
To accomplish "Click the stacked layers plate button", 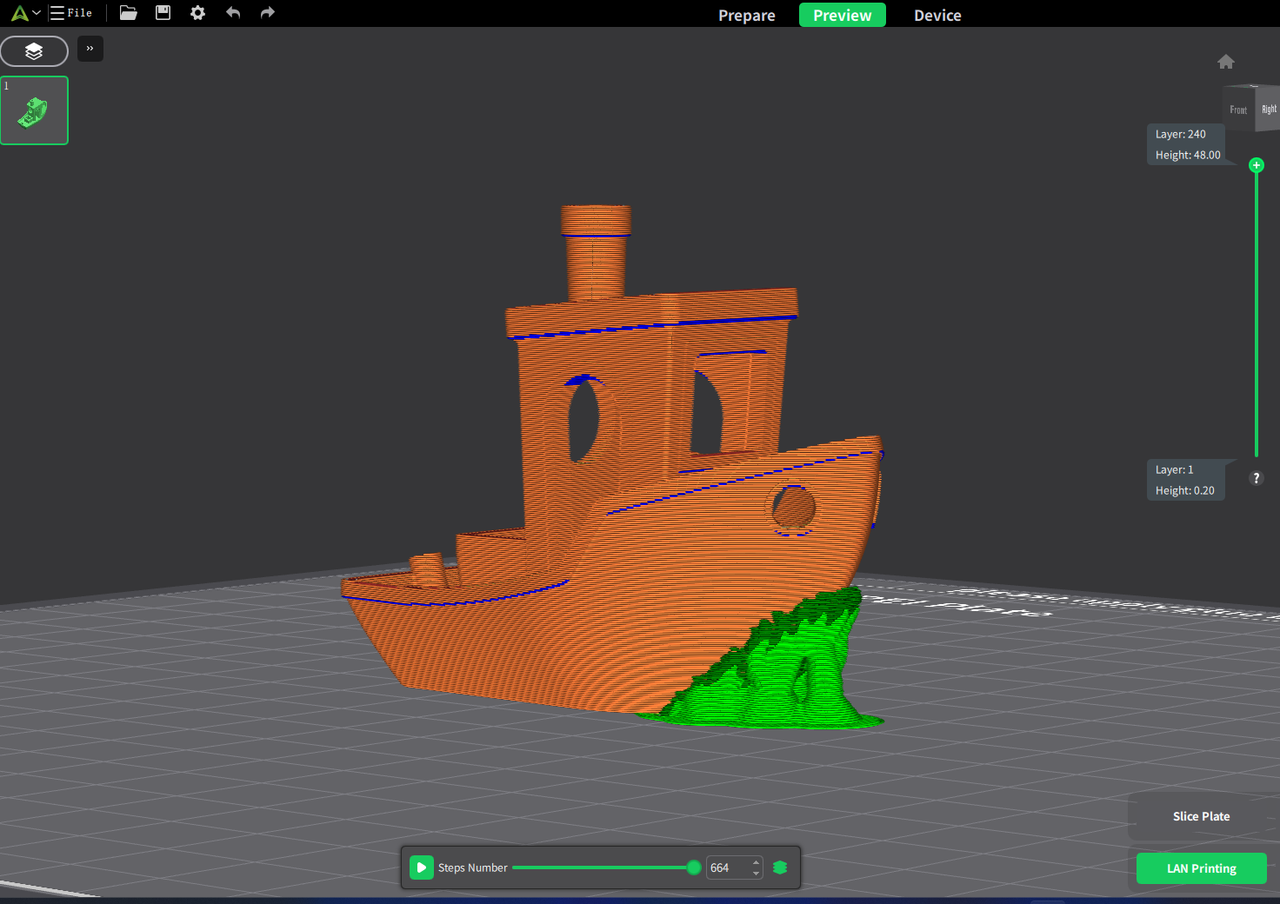I will 34,51.
